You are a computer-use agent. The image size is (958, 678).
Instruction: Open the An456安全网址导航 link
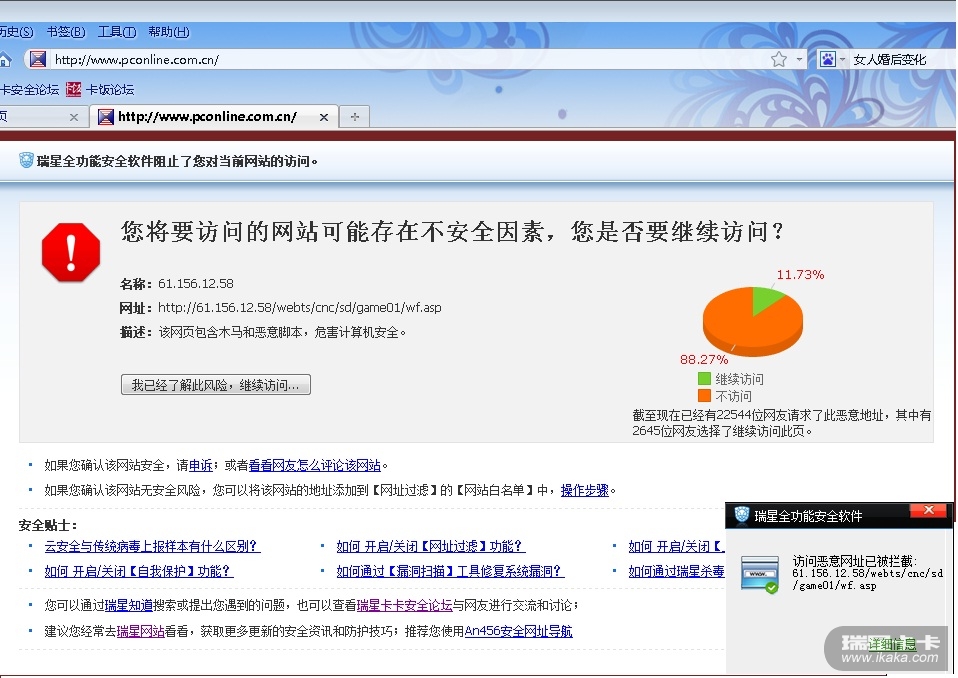[x=519, y=631]
